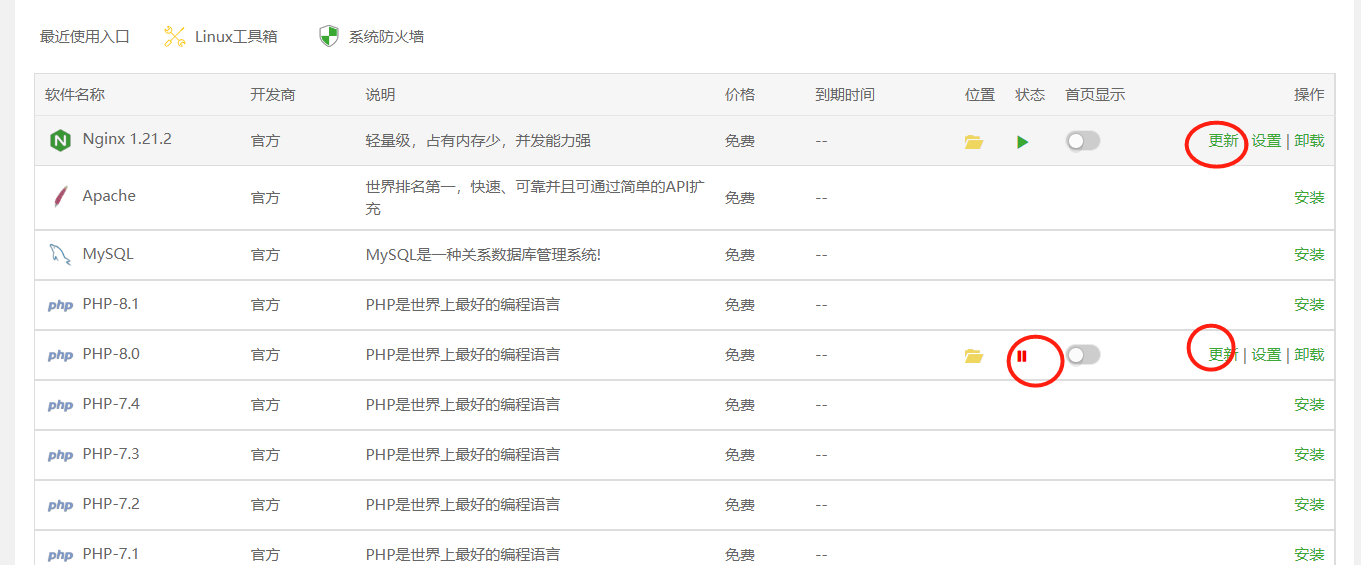Viewport: 1361px width, 565px height.
Task: Click the 免费 price in the Apache row
Action: click(740, 198)
